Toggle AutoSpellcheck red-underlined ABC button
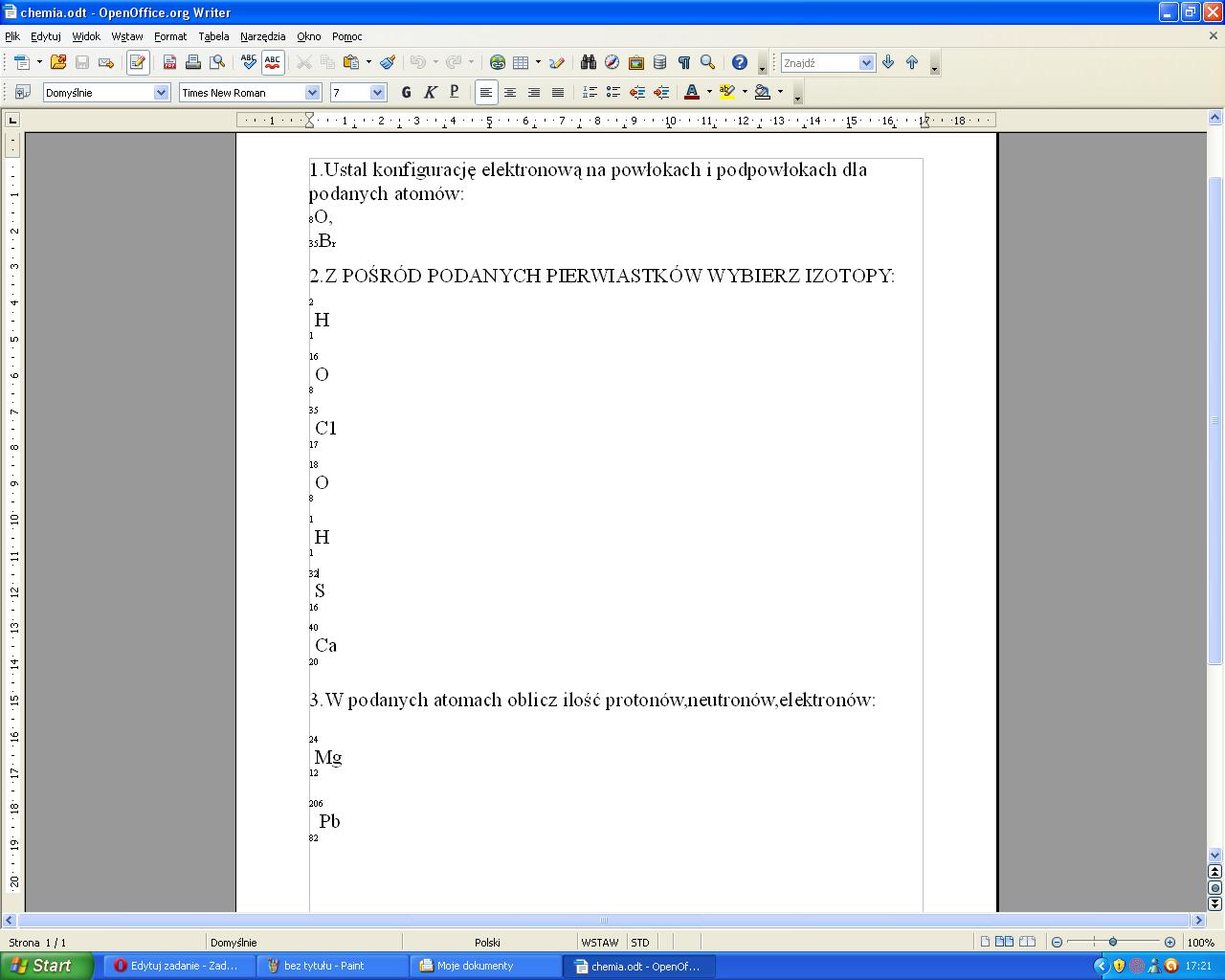Image resolution: width=1225 pixels, height=980 pixels. [273, 63]
